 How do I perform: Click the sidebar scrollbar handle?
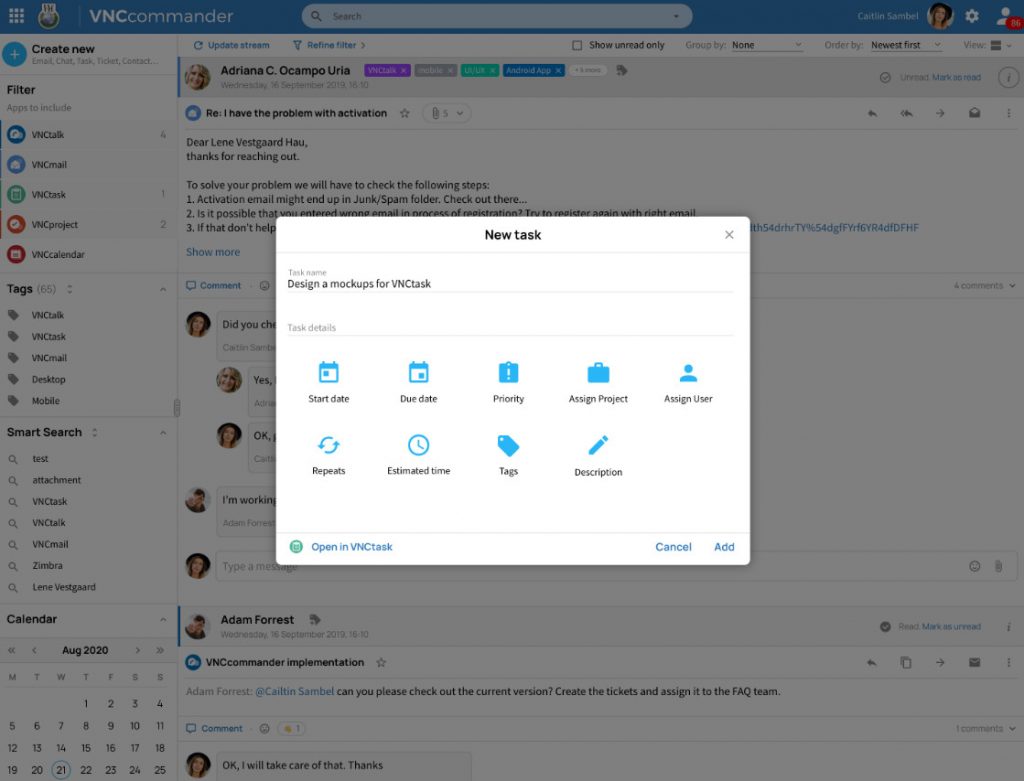point(176,407)
